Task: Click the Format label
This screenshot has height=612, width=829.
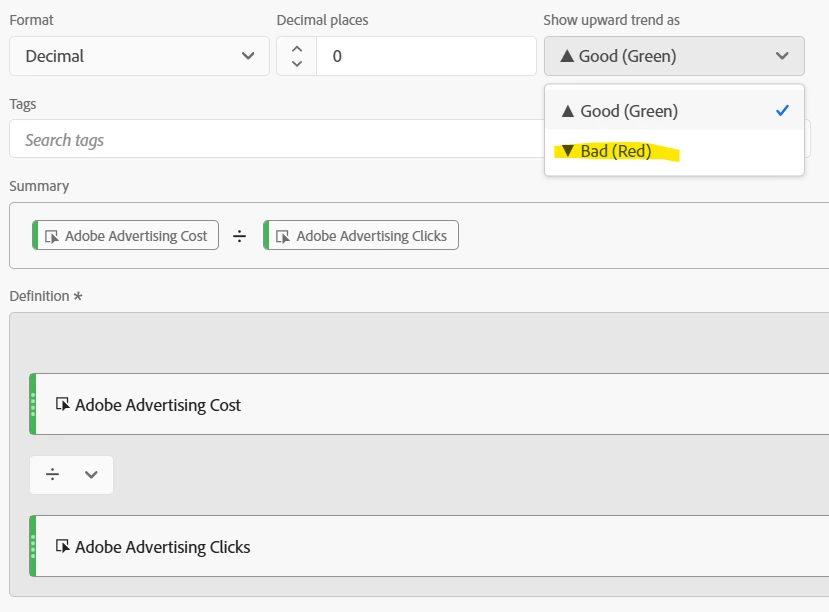Action: coord(32,20)
